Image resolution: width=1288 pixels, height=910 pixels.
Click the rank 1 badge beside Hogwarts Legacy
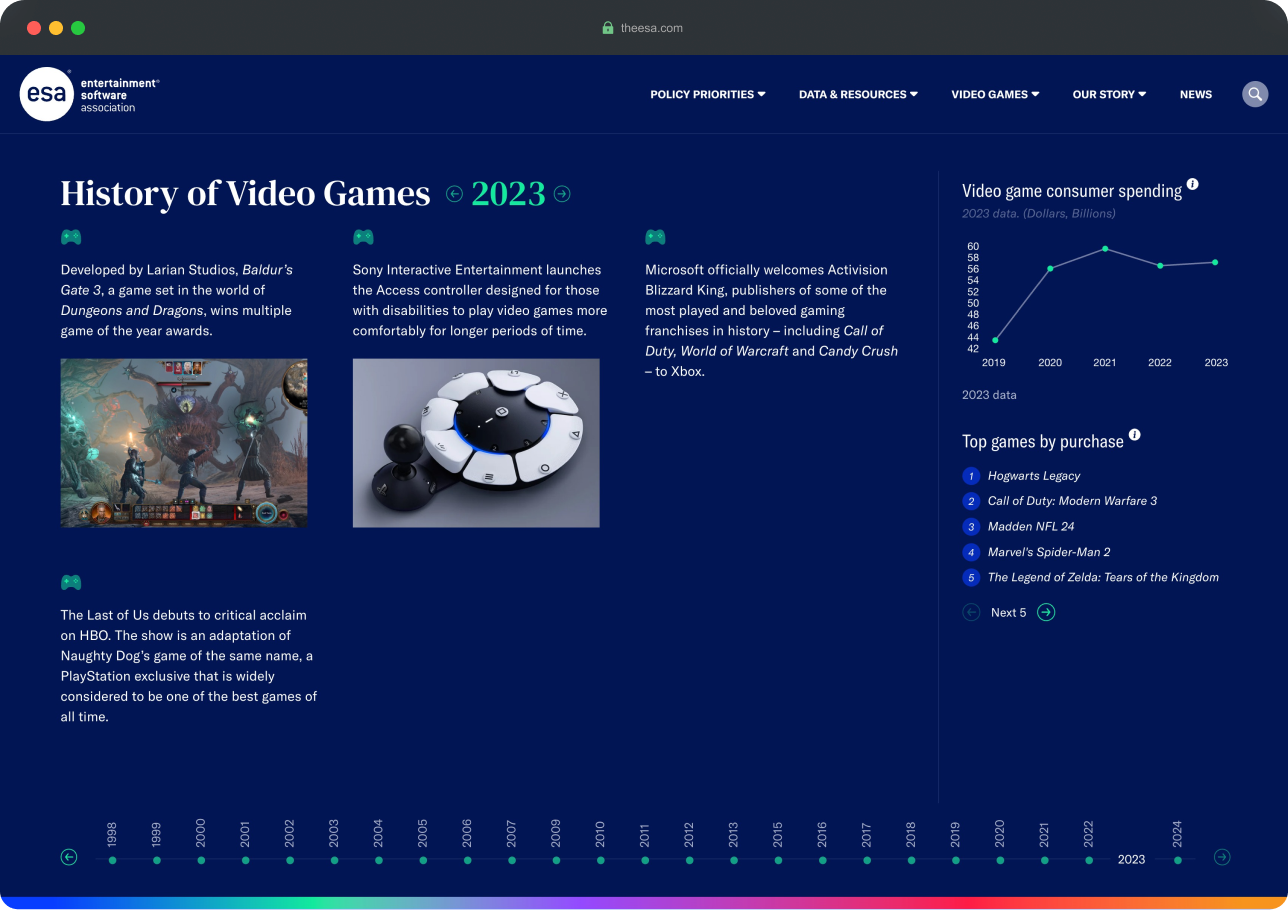[971, 476]
